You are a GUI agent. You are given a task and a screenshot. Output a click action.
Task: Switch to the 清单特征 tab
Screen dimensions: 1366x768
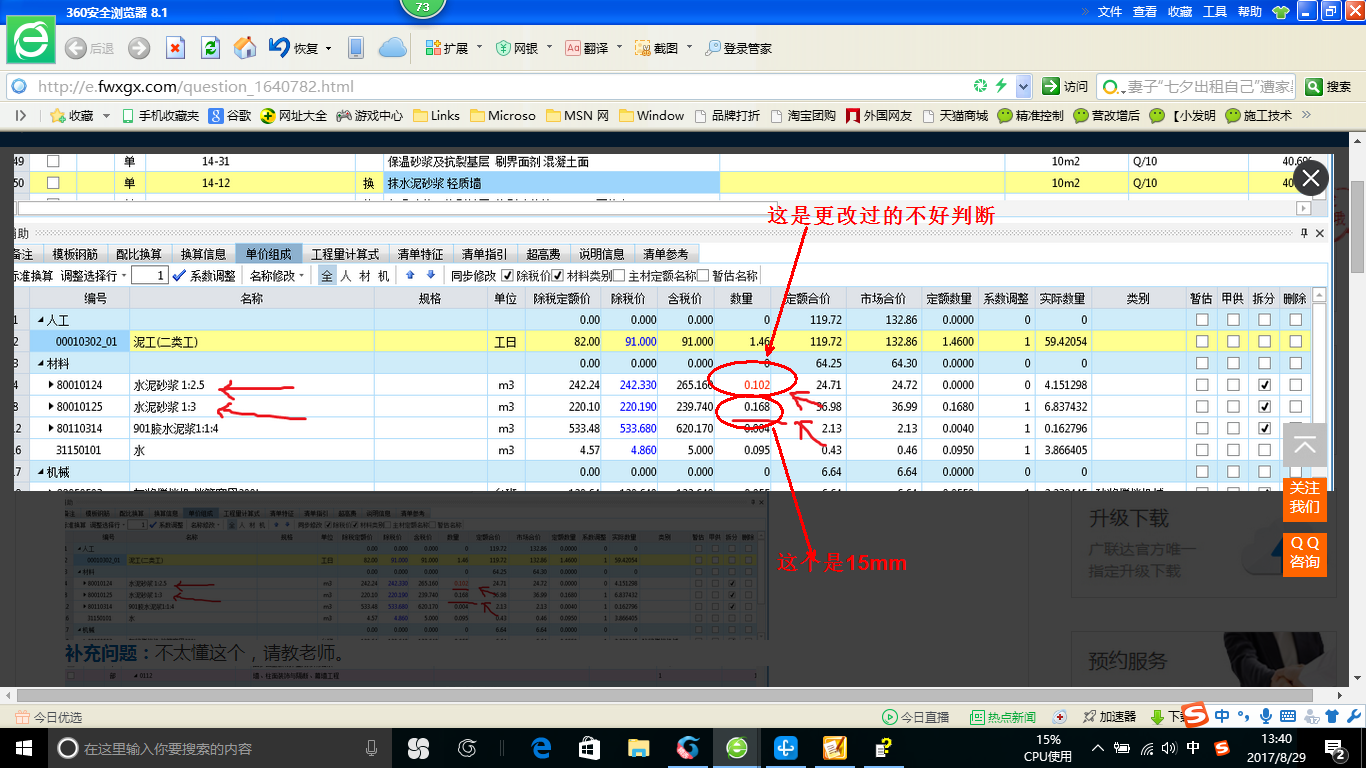click(420, 254)
